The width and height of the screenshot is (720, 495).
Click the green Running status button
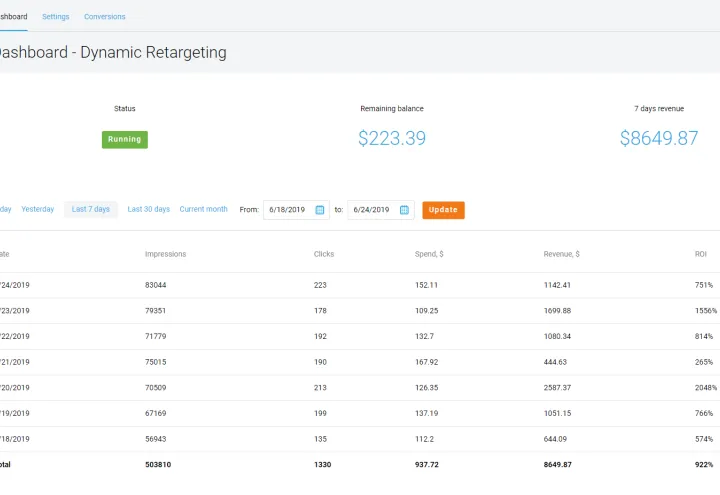coord(125,139)
